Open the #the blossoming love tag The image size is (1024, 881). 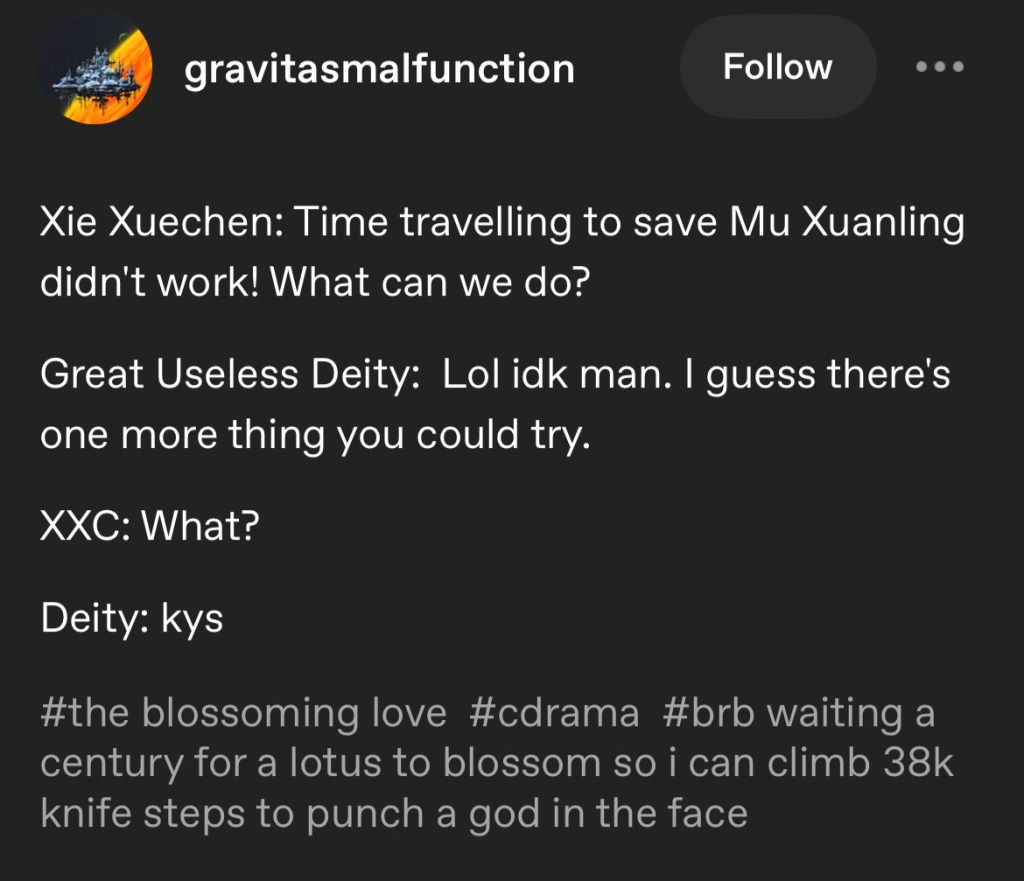tap(243, 713)
